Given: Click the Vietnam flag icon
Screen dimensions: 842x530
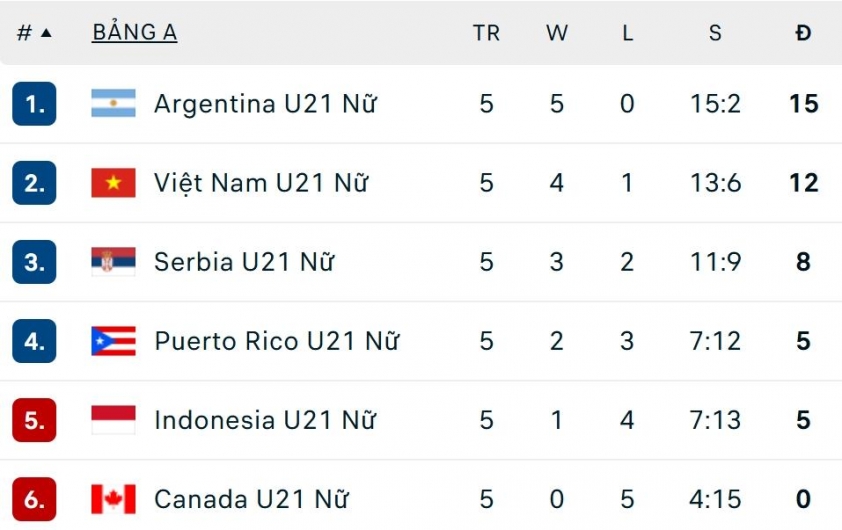Looking at the screenshot, I should click(x=113, y=183).
